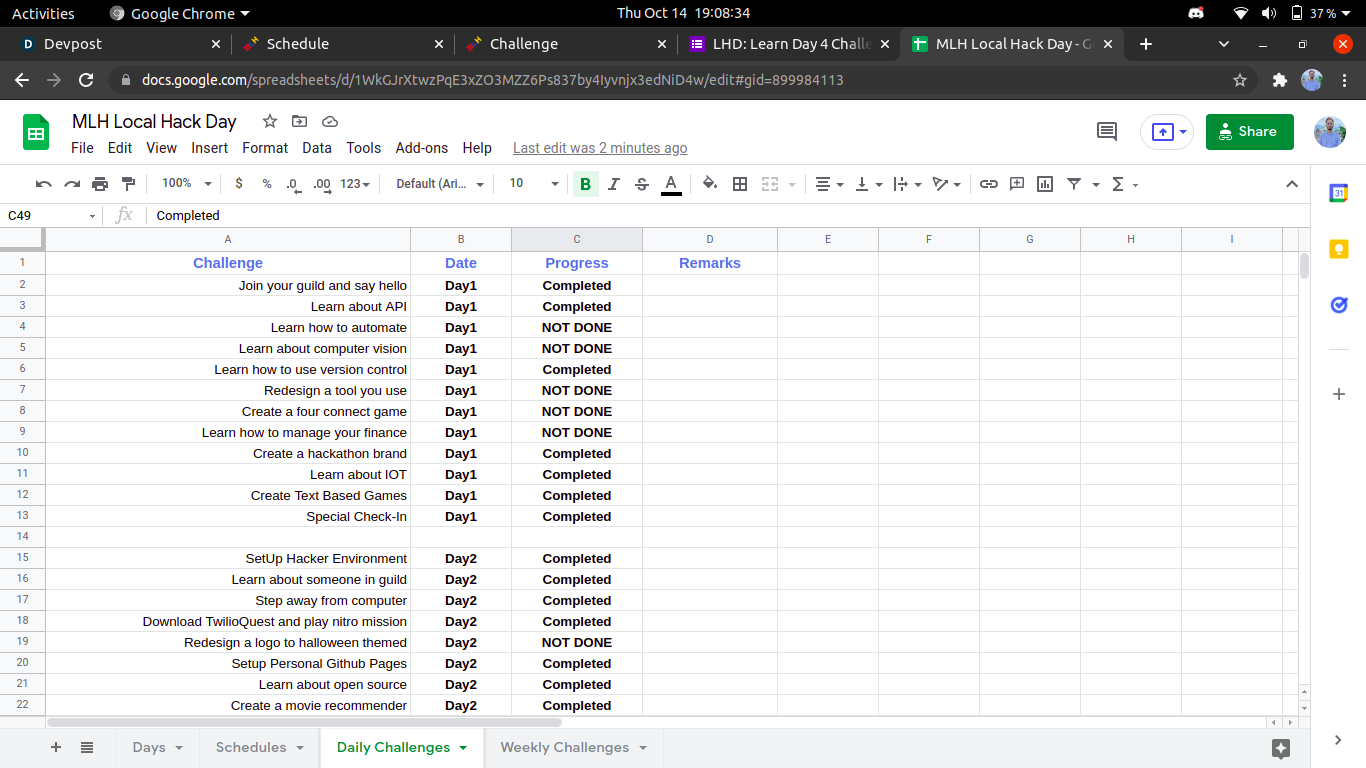Open the Insert menu
The height and width of the screenshot is (768, 1366).
click(210, 148)
